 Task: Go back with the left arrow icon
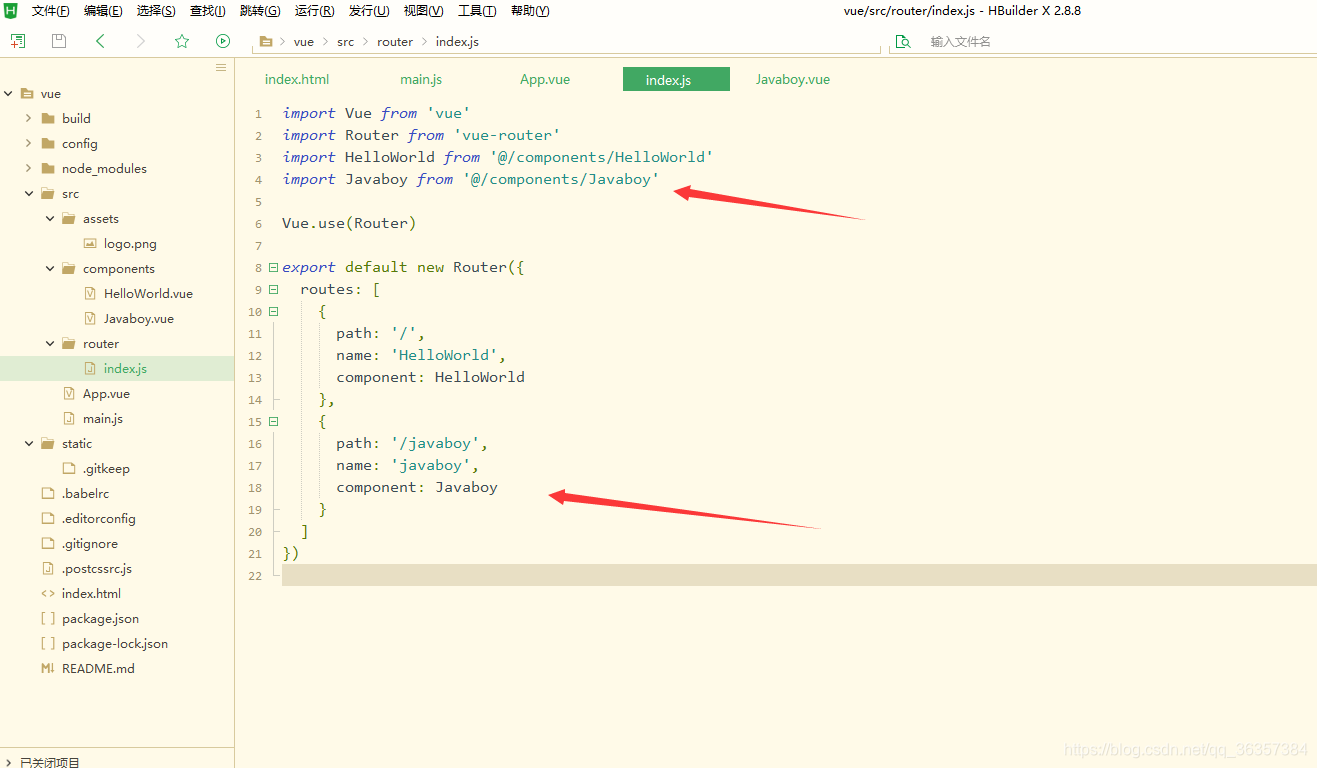(100, 41)
